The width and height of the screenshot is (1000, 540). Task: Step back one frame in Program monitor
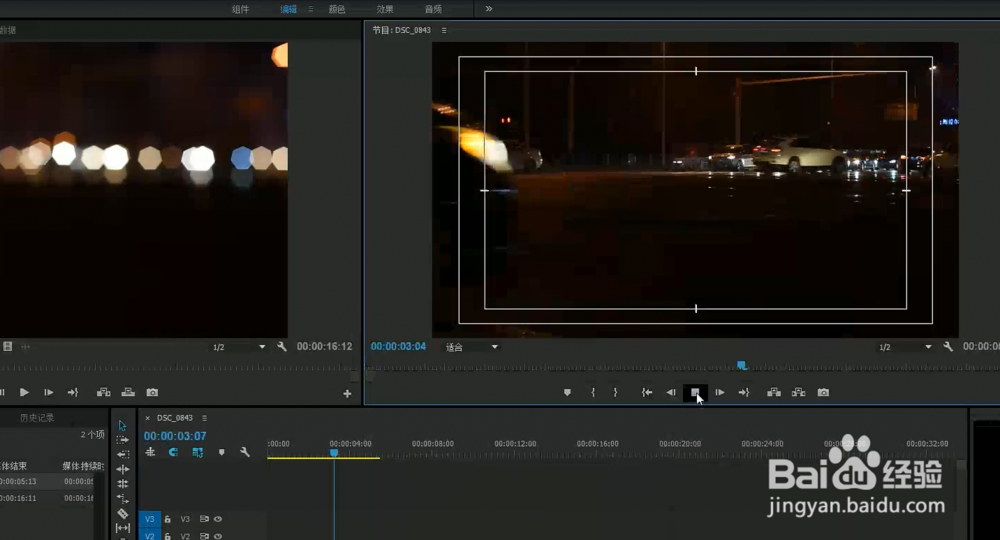coord(671,393)
